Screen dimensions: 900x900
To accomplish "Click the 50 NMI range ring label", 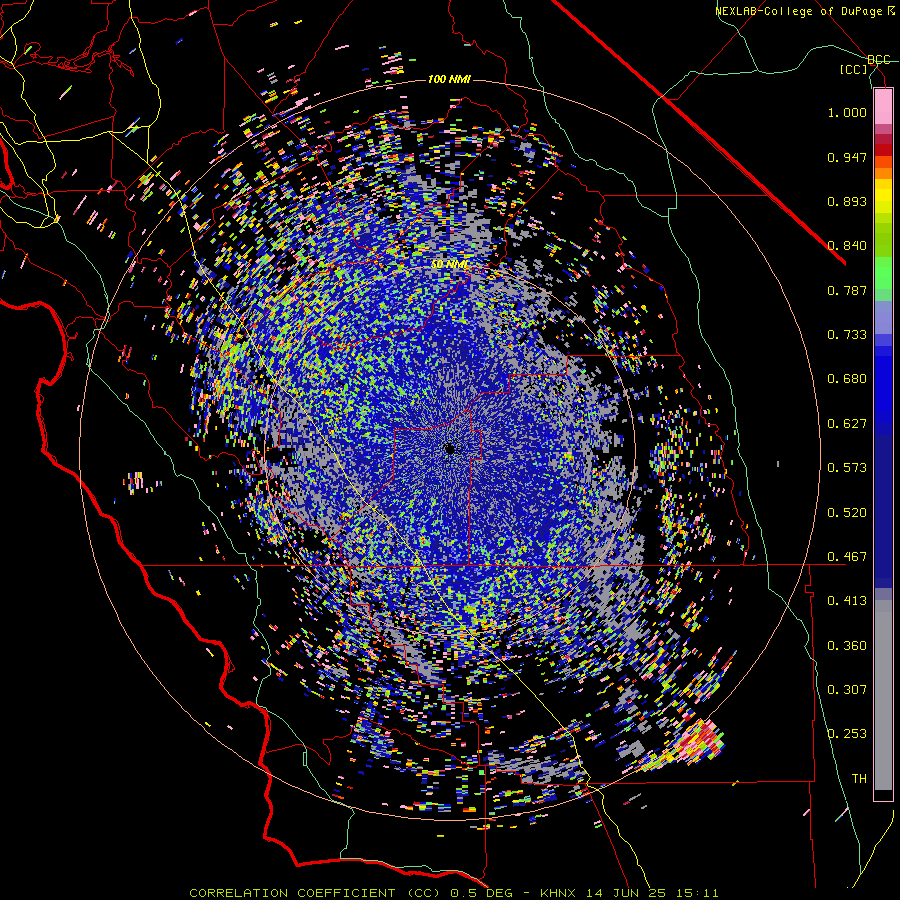I will click(x=450, y=265).
